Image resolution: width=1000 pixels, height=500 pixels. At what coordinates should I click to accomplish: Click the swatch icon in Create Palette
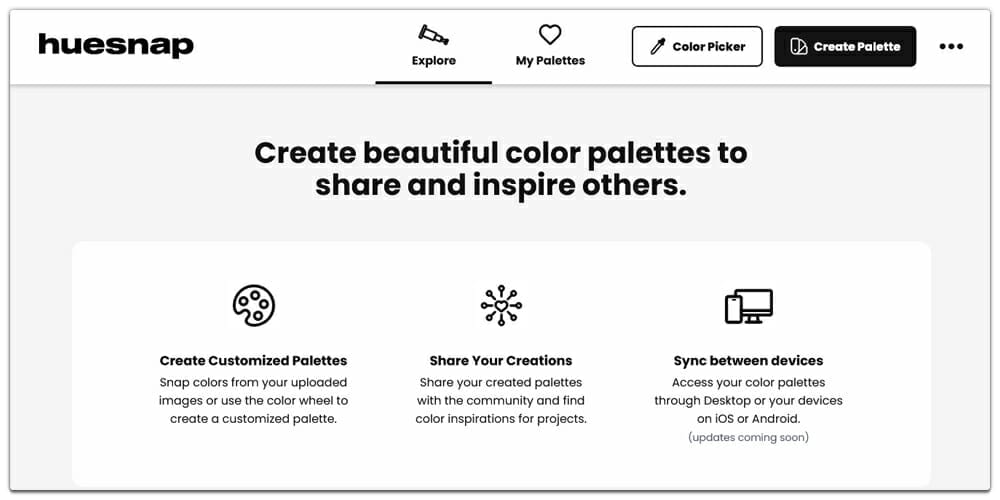pos(798,46)
